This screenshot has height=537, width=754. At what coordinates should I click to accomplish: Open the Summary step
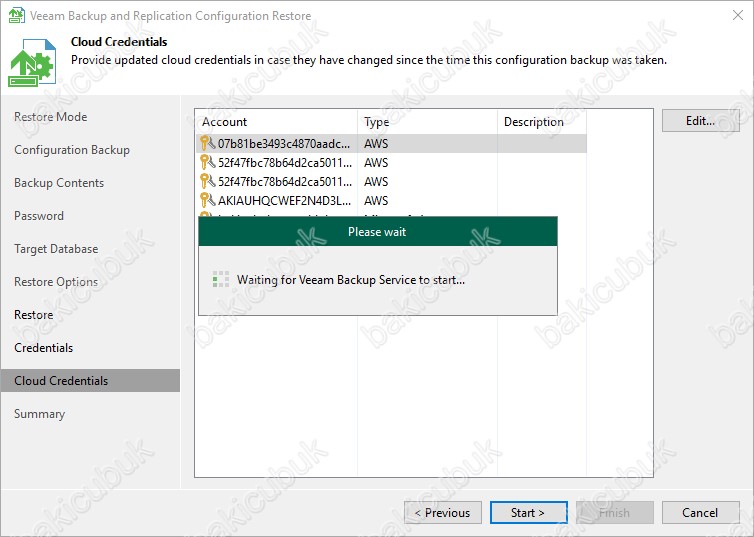pos(39,414)
